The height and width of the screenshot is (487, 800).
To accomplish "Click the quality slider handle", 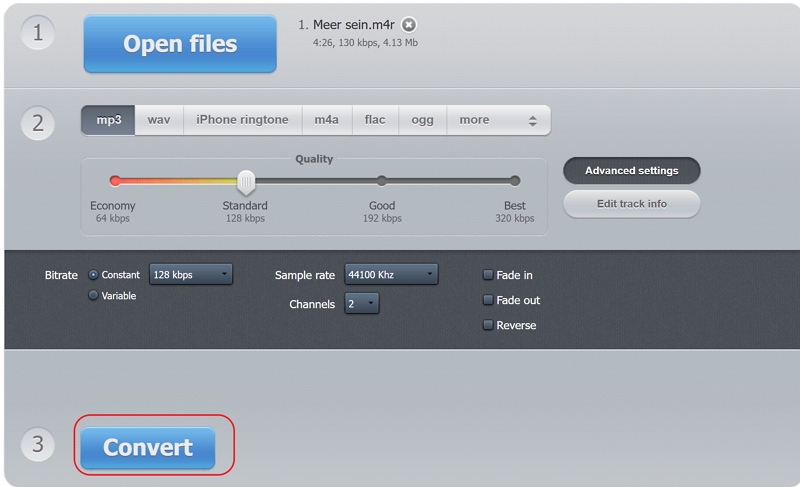I will tap(246, 181).
